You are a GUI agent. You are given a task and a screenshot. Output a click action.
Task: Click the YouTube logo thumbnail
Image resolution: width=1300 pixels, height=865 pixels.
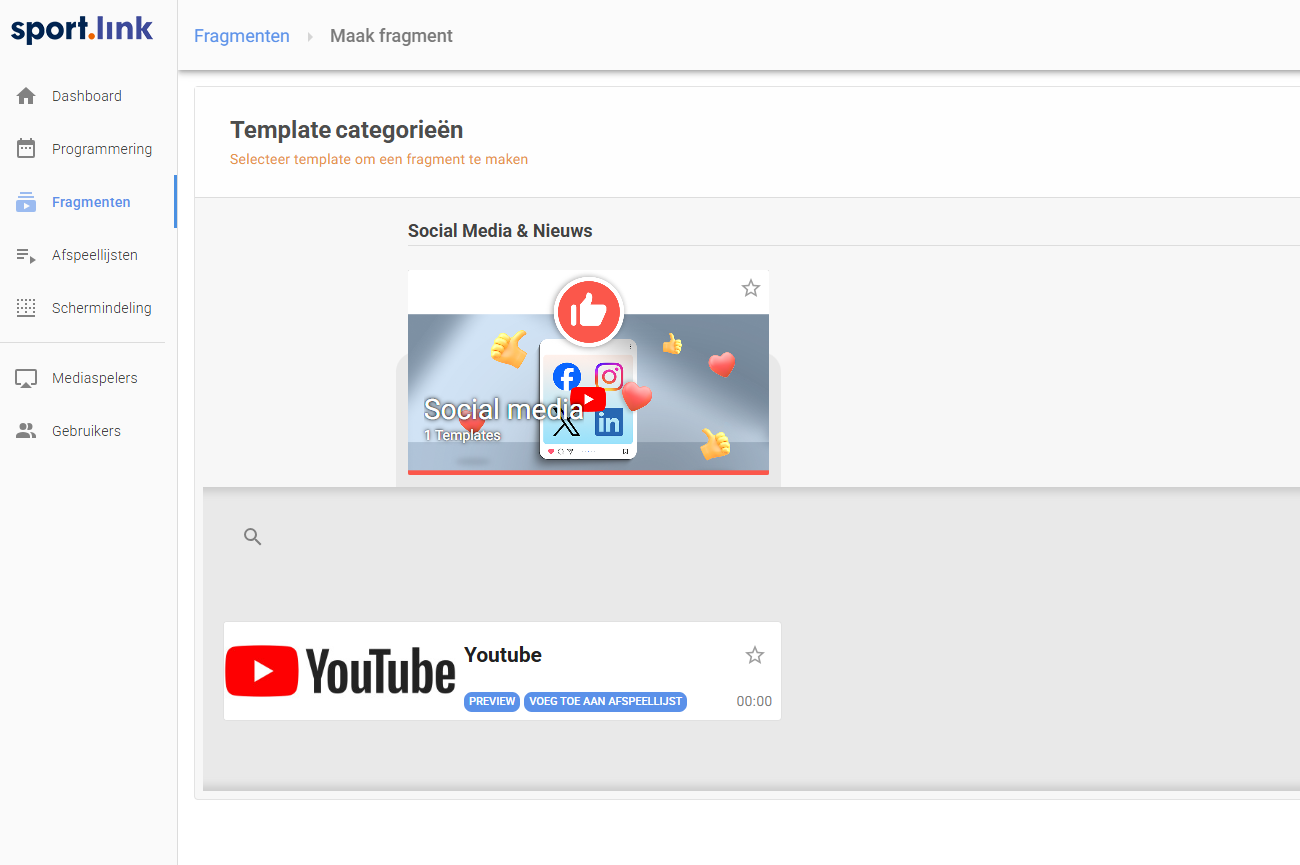[x=341, y=670]
